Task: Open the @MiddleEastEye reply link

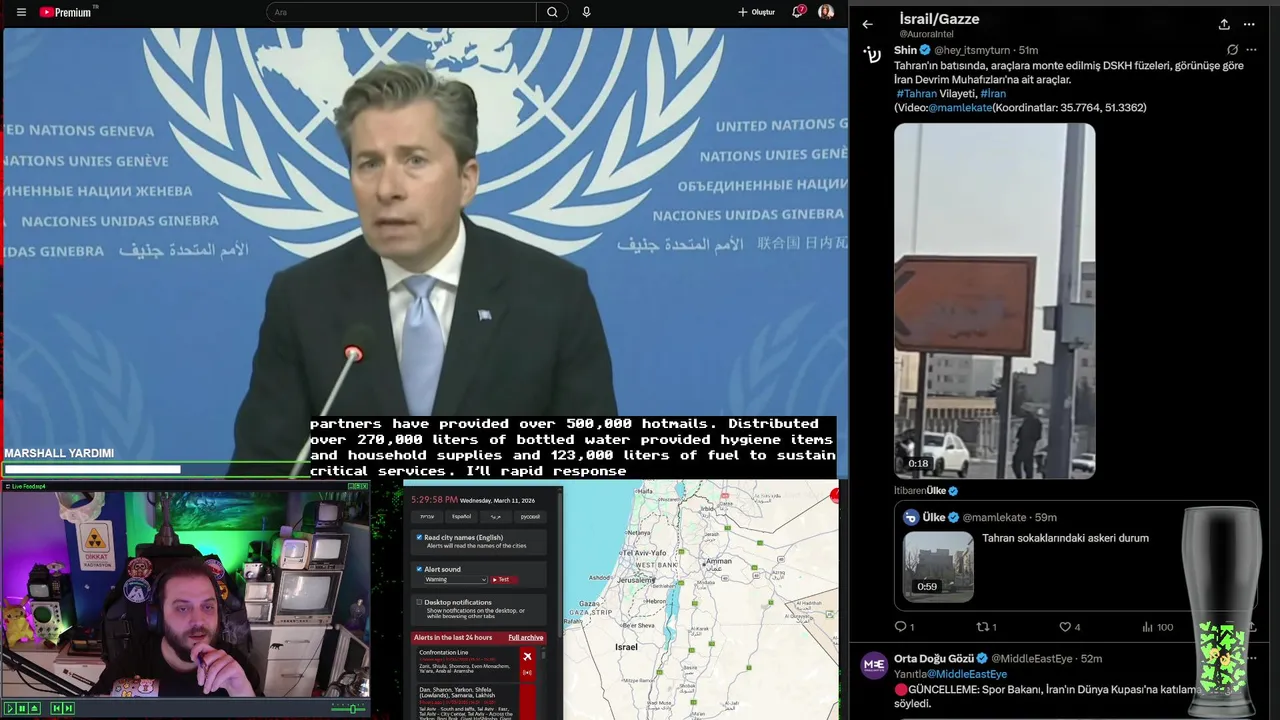Action: coord(967,674)
